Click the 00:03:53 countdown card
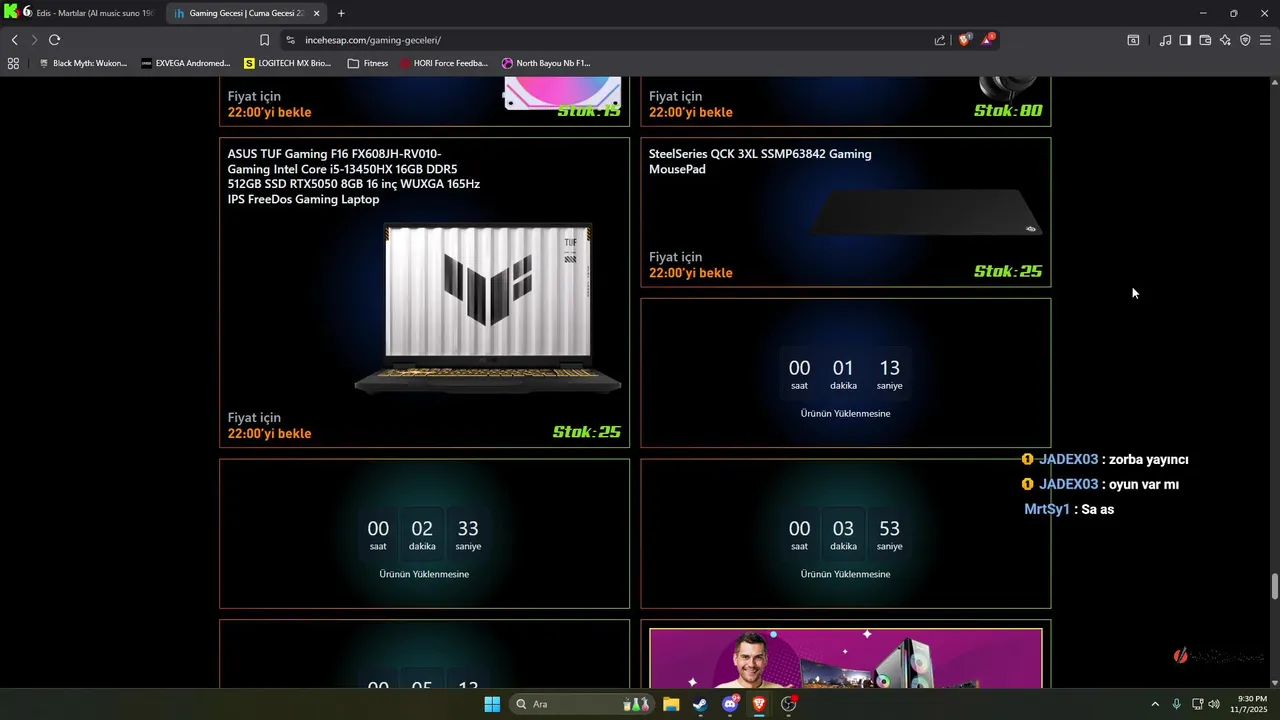This screenshot has width=1280, height=720. [x=845, y=533]
